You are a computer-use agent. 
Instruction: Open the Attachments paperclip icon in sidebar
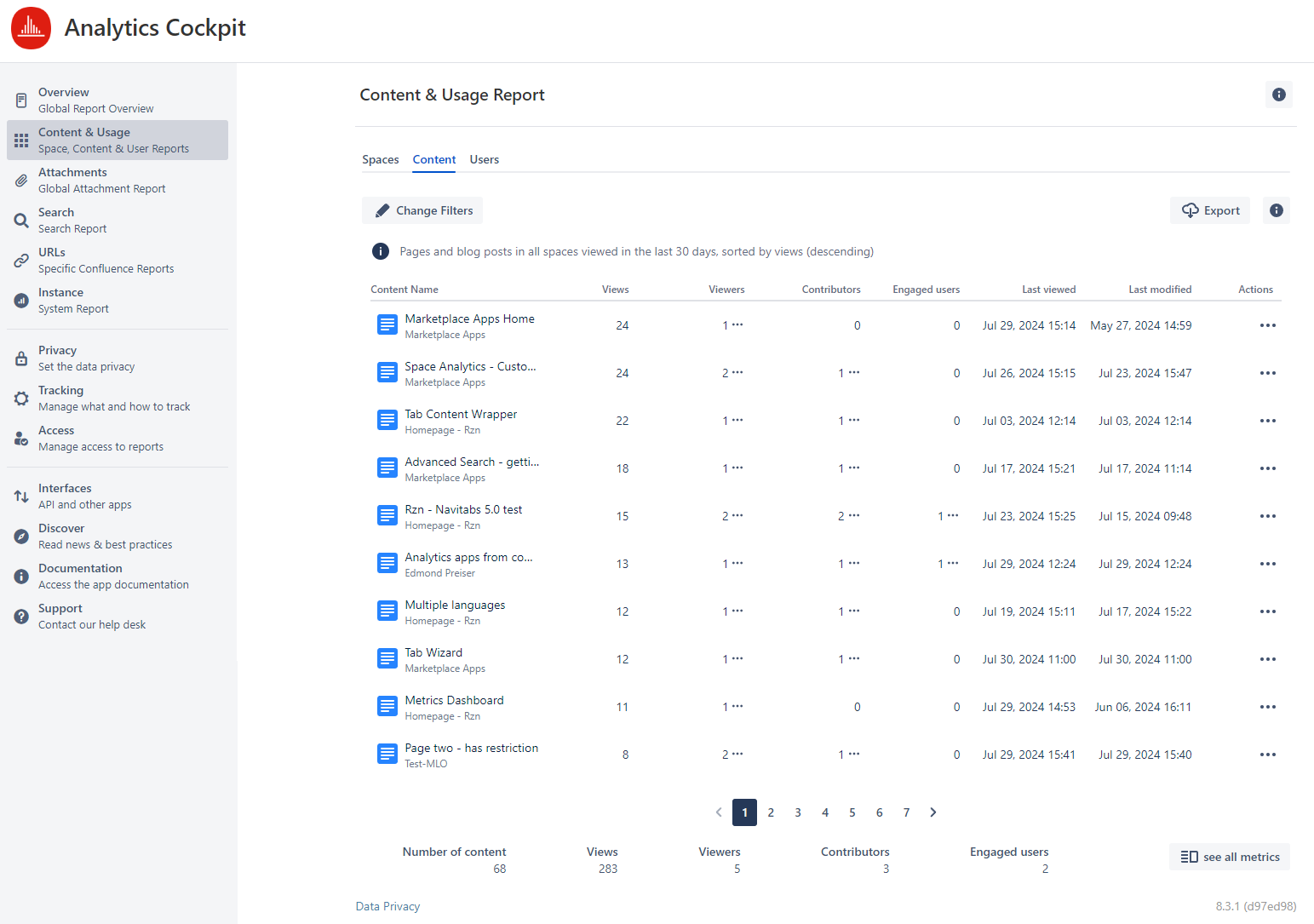pos(21,181)
